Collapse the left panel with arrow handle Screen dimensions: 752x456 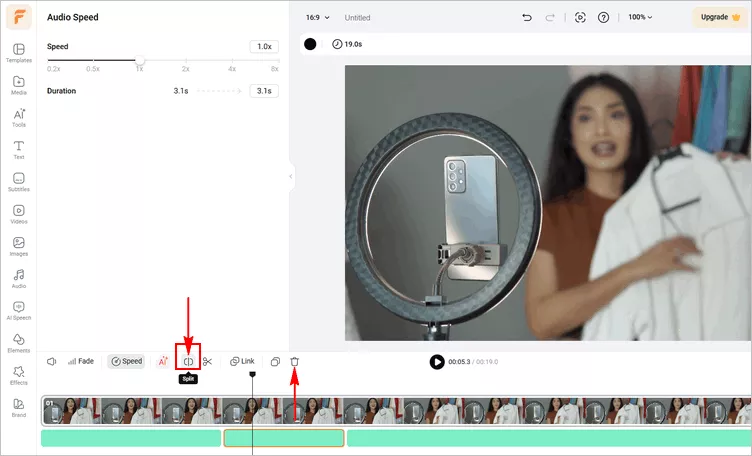(x=291, y=176)
